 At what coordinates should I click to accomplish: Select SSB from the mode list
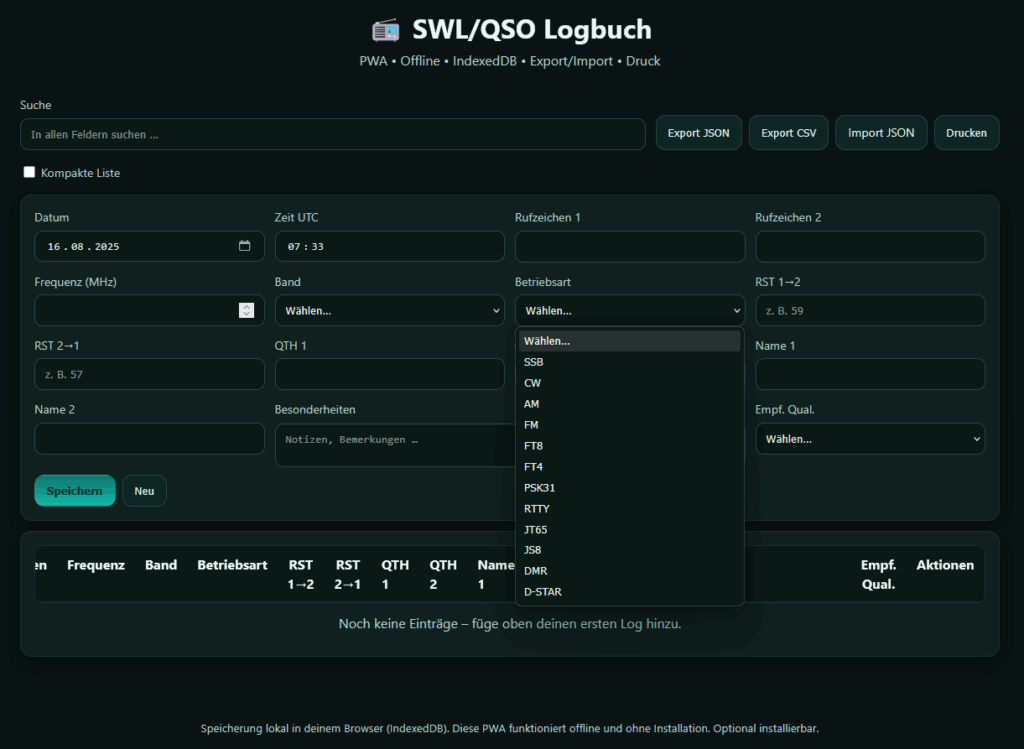click(x=534, y=362)
